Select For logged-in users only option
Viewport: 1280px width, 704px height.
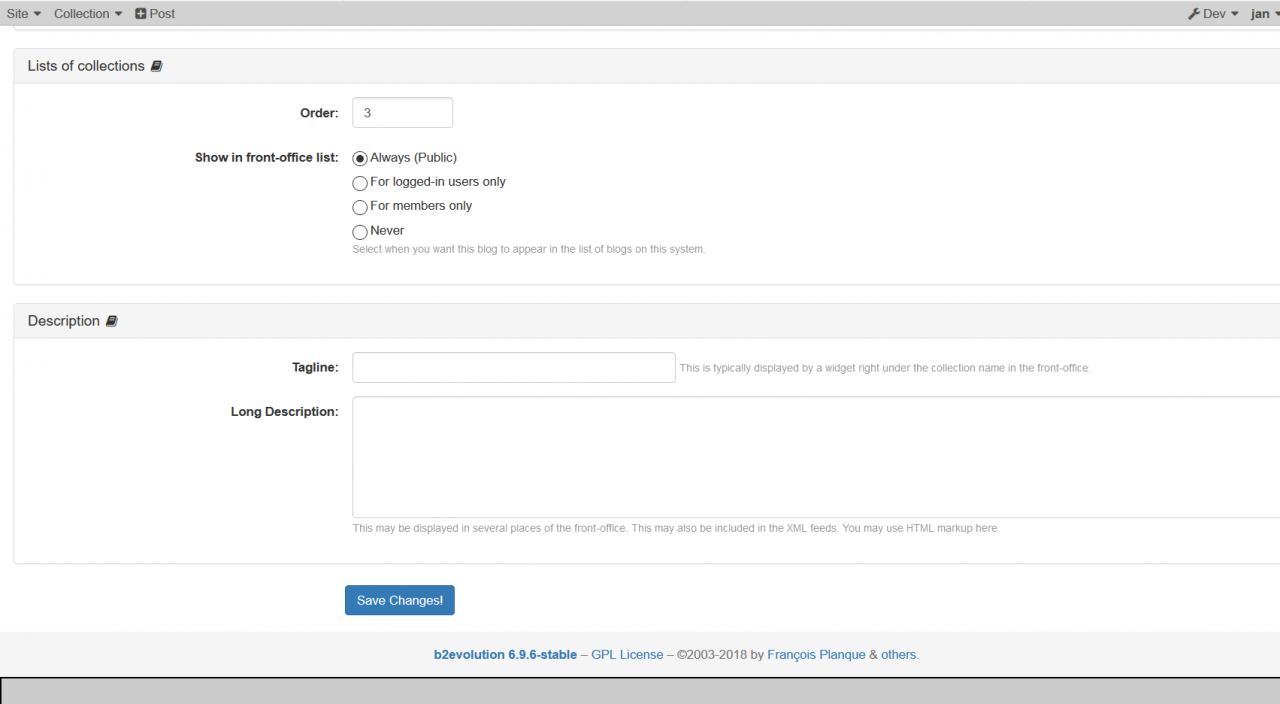pos(360,183)
